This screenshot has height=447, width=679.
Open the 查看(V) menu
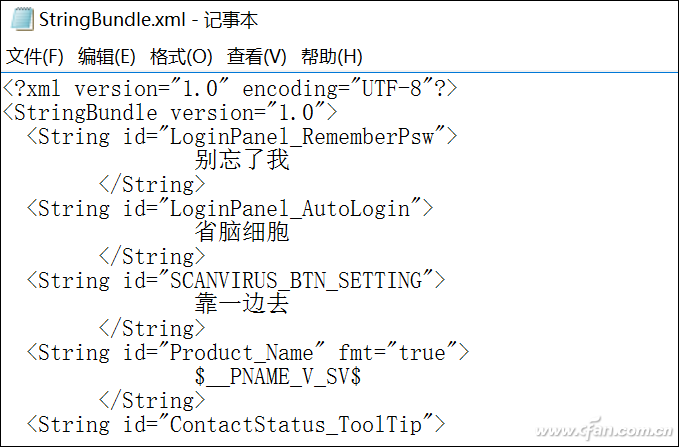(256, 56)
